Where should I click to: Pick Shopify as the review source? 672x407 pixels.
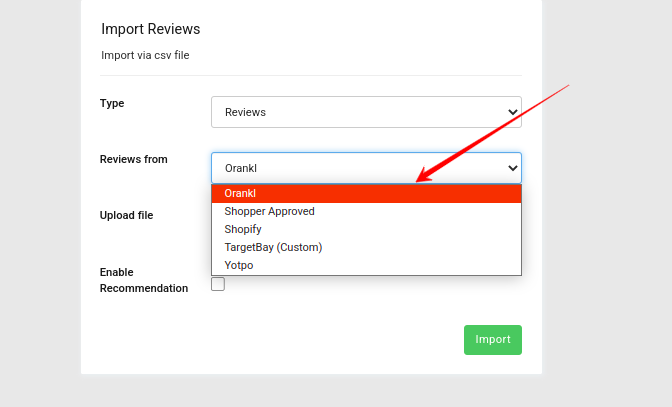click(366, 230)
